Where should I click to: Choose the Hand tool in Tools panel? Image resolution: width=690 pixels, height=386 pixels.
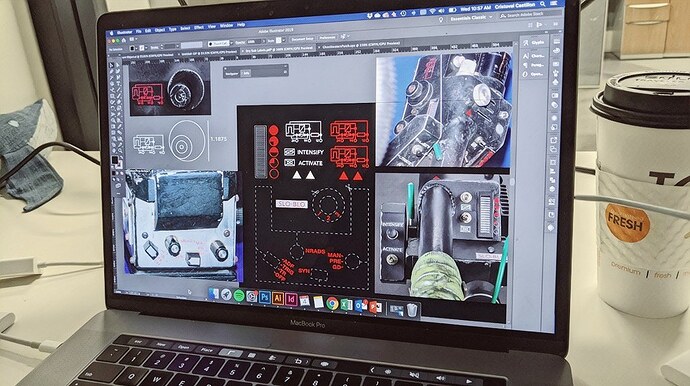click(x=113, y=151)
